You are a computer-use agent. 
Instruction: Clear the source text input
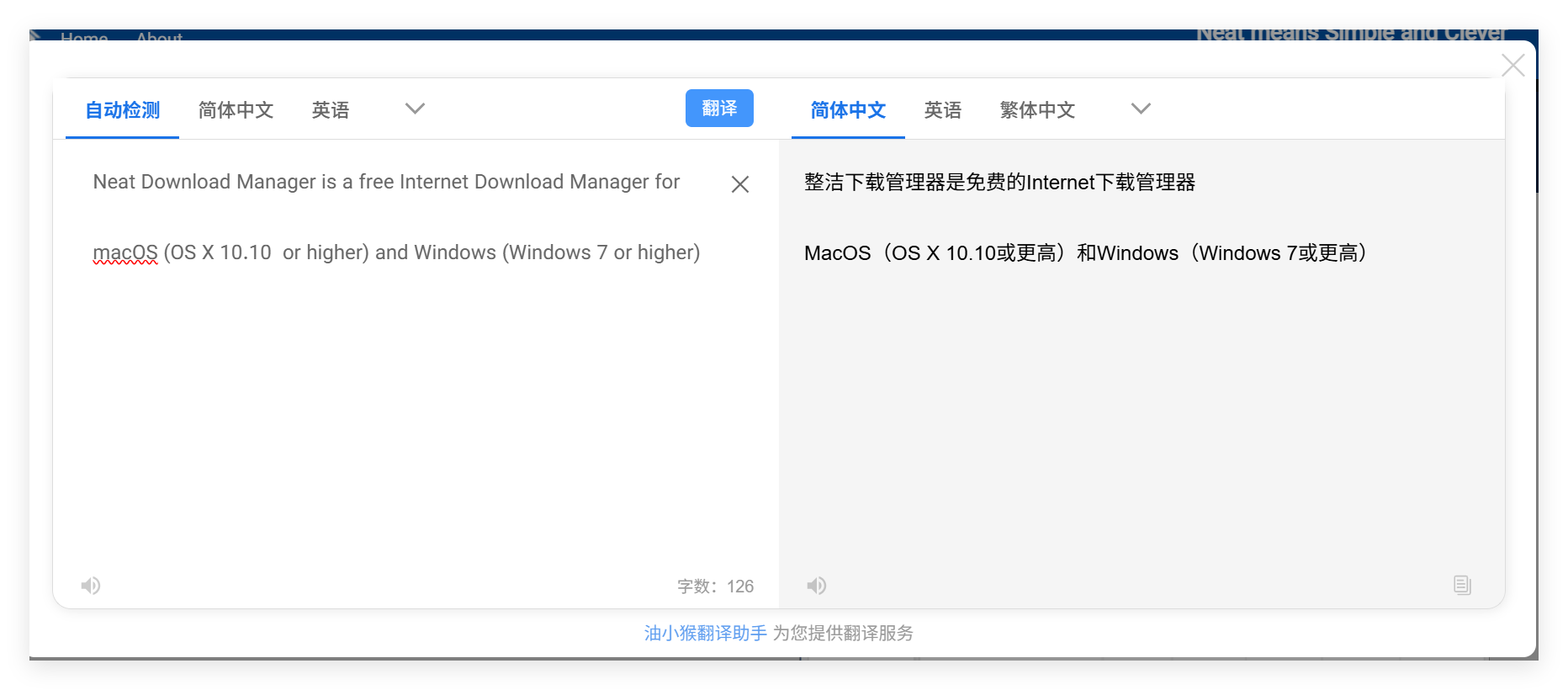coord(740,184)
